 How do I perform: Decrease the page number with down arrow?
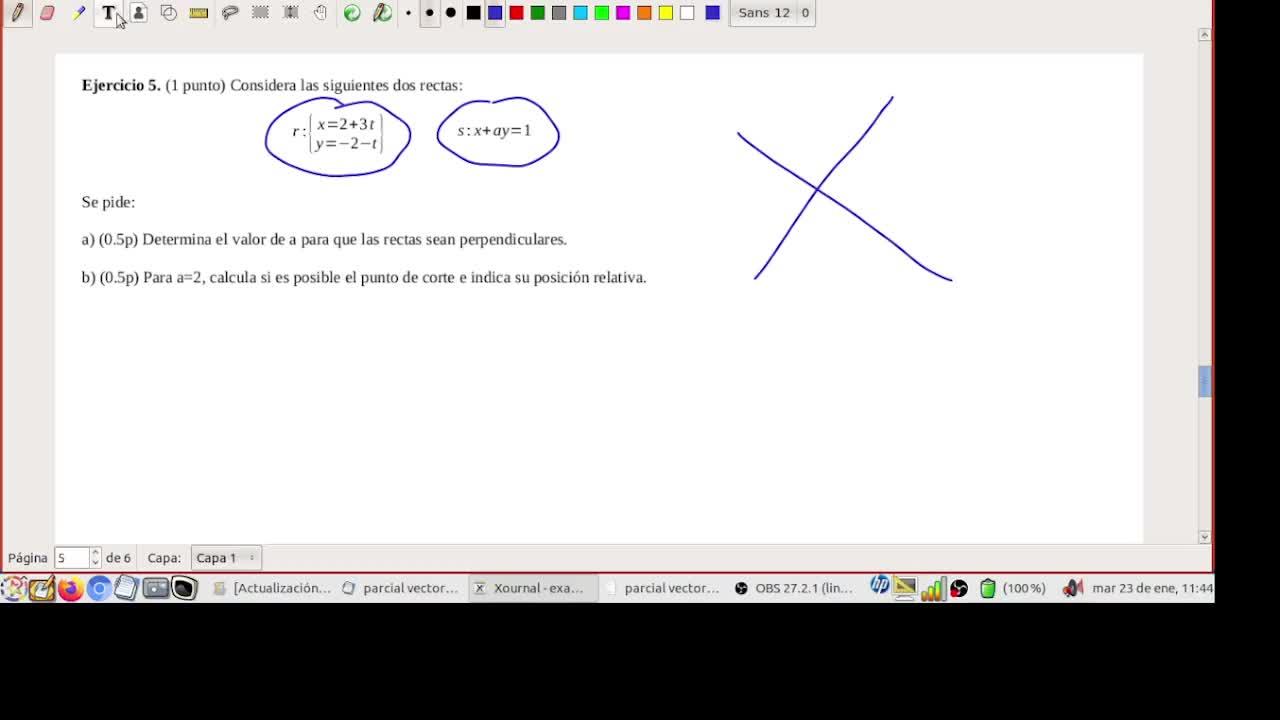(x=96, y=563)
